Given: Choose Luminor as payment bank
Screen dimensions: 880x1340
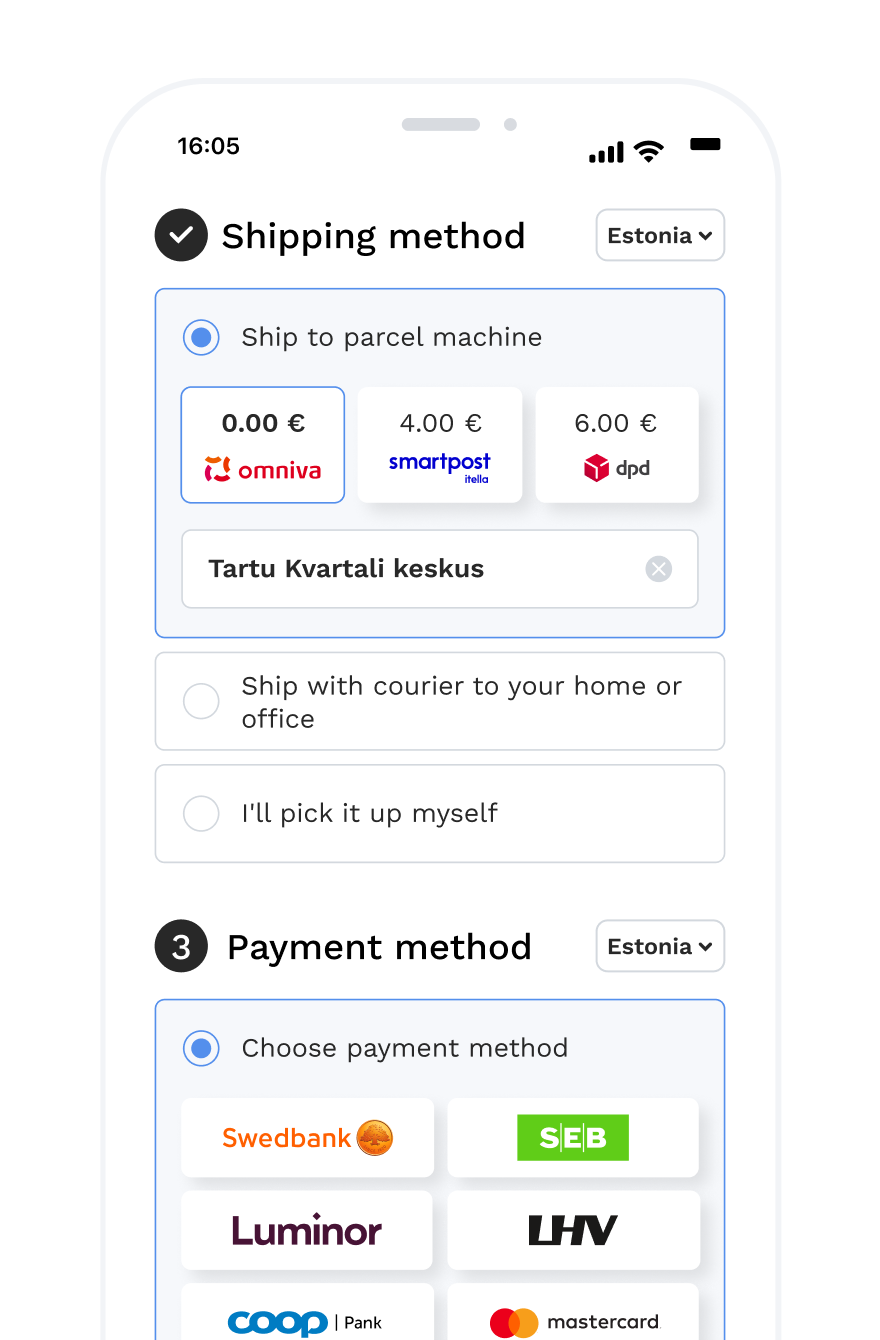Looking at the screenshot, I should point(307,1230).
